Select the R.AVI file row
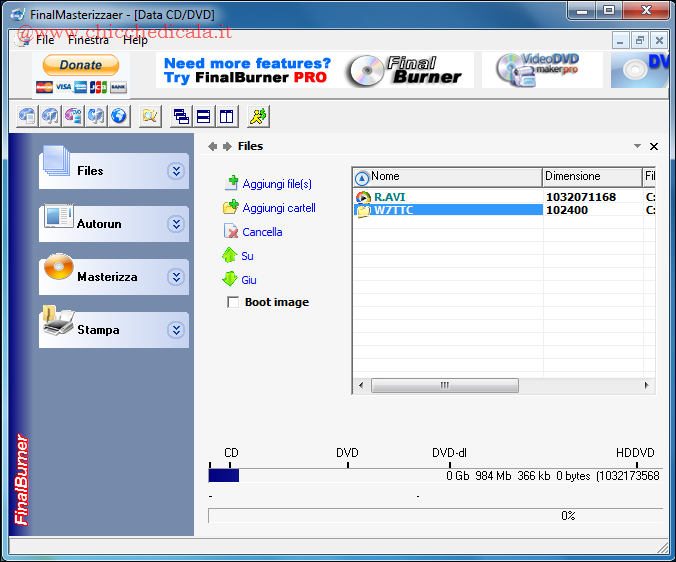This screenshot has width=676, height=562. [390, 197]
